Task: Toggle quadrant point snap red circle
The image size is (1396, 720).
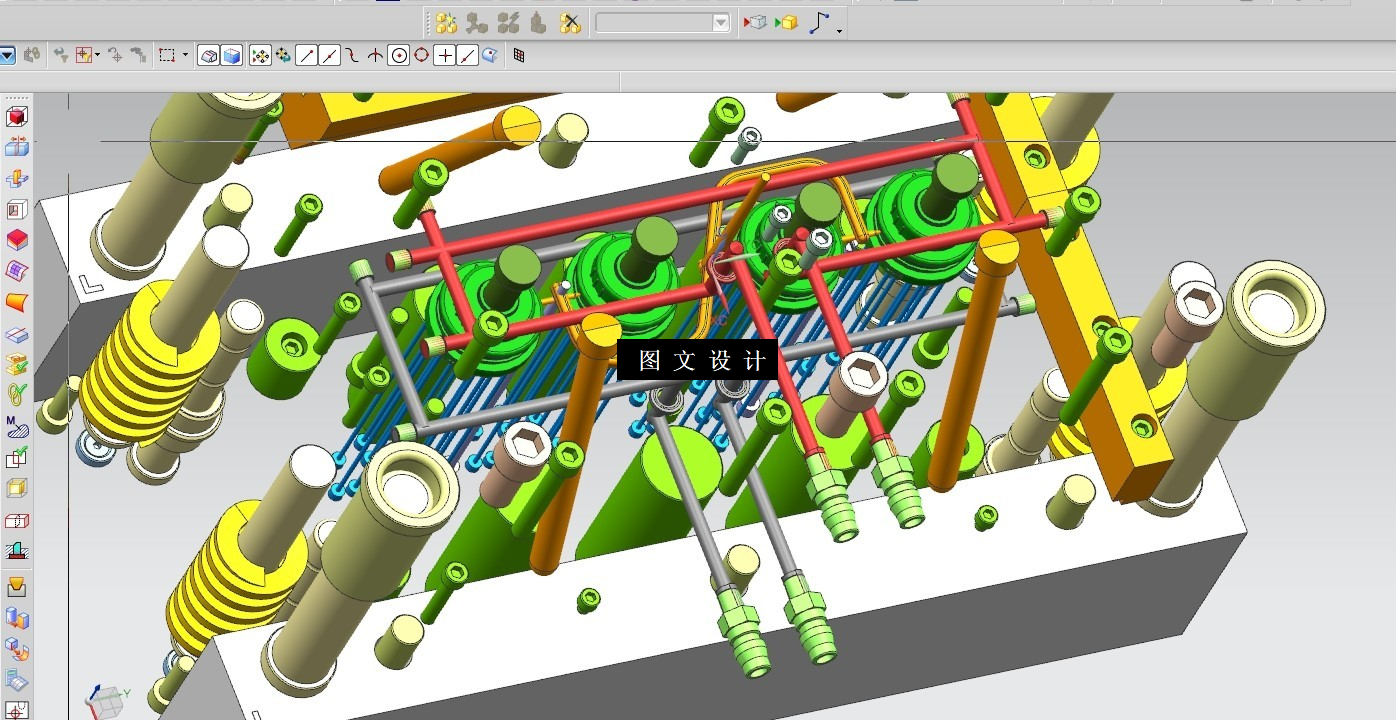Action: [x=421, y=56]
